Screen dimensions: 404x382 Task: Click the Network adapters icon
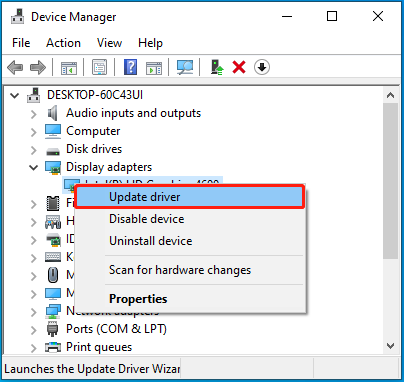[53, 311]
